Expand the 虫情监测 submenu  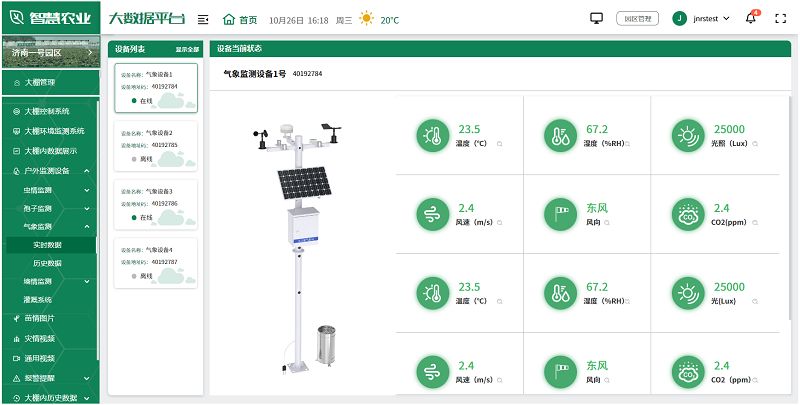89,189
